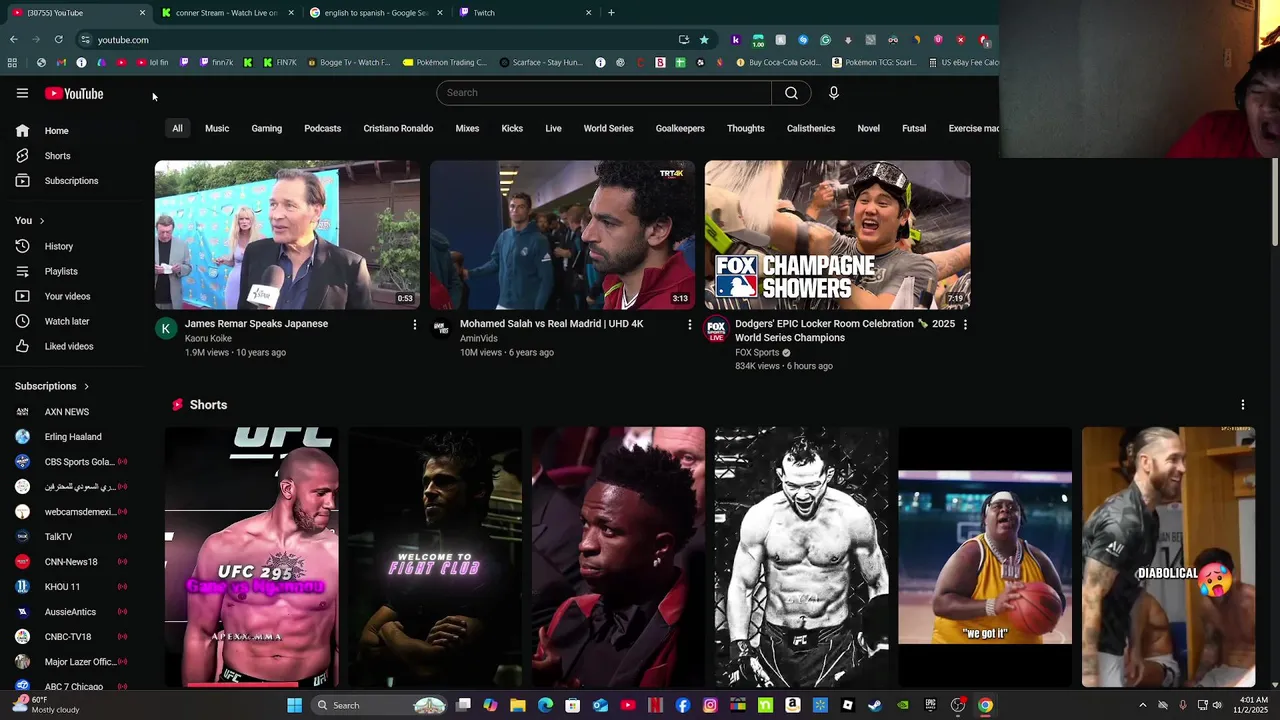Image resolution: width=1280 pixels, height=720 pixels.
Task: Open the UFC 295 short
Action: (x=252, y=557)
